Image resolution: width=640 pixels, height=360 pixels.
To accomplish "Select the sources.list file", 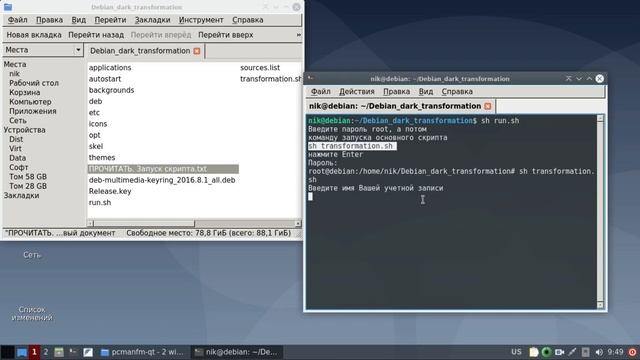I will (x=260, y=68).
